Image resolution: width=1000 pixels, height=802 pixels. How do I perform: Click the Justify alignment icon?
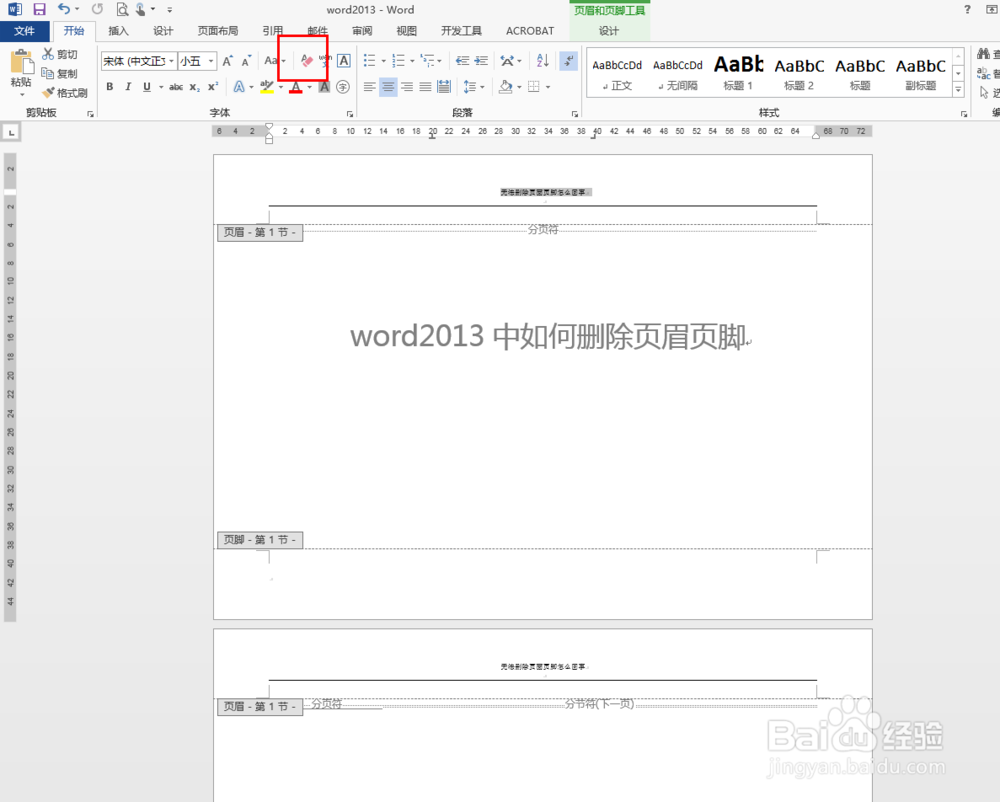coord(425,87)
